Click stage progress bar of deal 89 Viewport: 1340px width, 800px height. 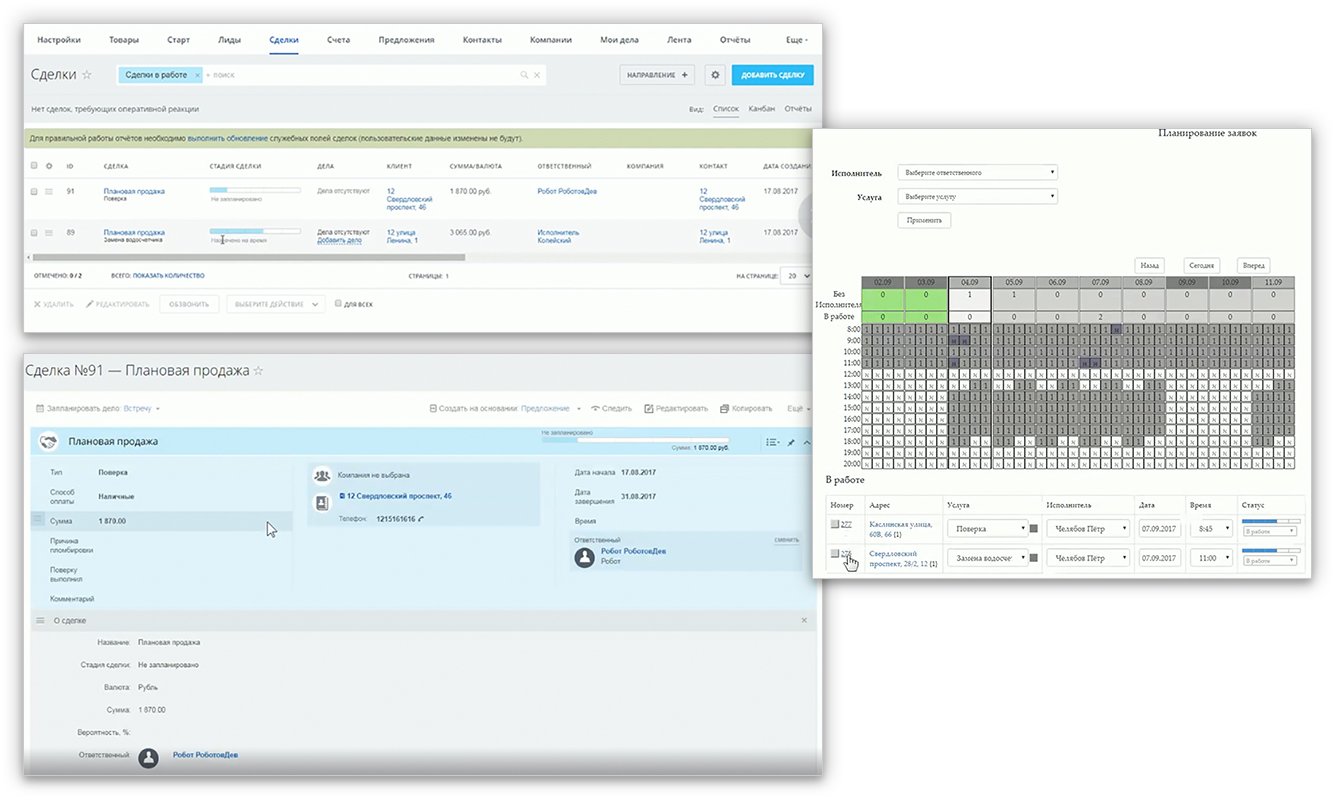click(255, 230)
